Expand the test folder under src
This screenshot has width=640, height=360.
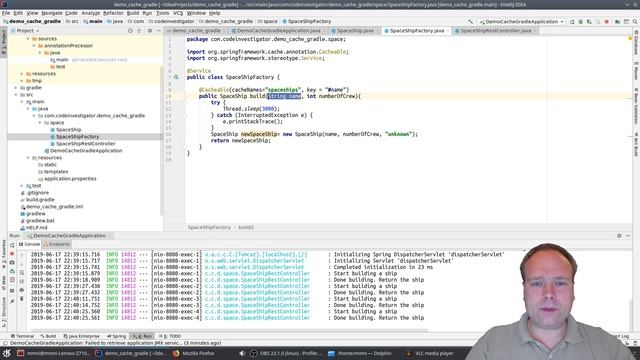[22, 186]
